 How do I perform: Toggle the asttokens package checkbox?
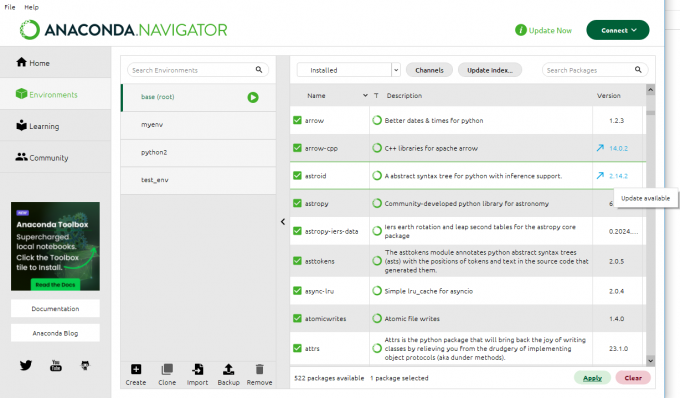[x=297, y=261]
